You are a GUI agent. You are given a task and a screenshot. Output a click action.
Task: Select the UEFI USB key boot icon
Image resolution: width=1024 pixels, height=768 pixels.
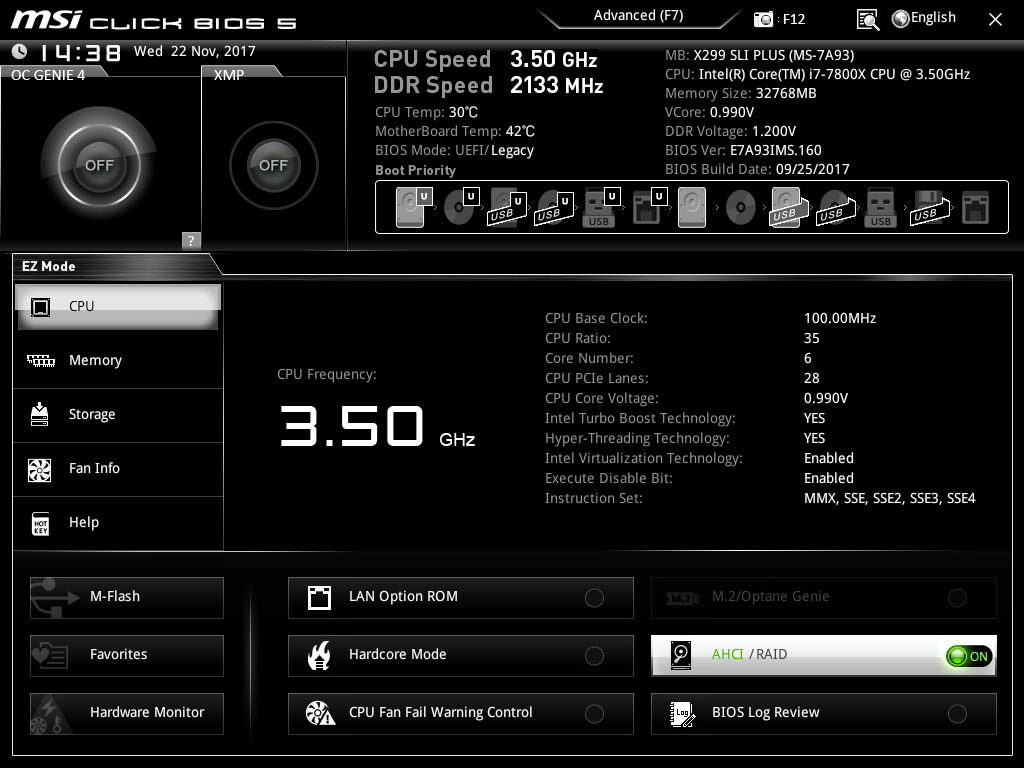(601, 208)
